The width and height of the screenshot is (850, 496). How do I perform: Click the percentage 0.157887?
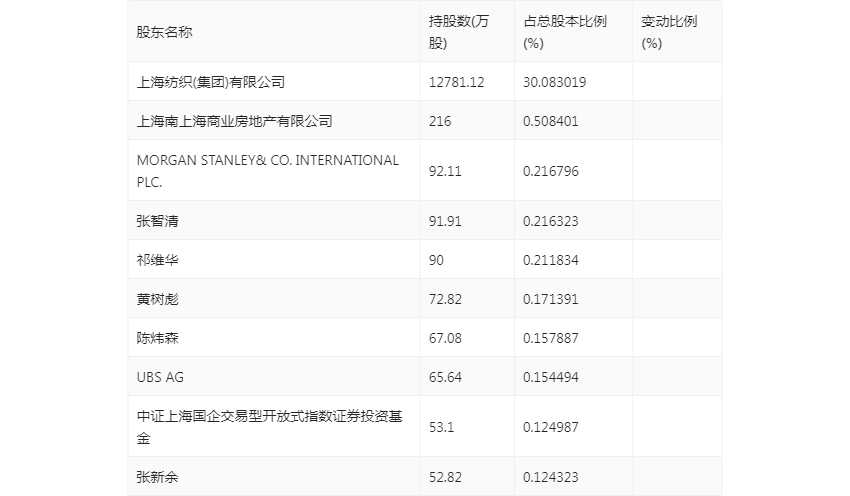551,338
